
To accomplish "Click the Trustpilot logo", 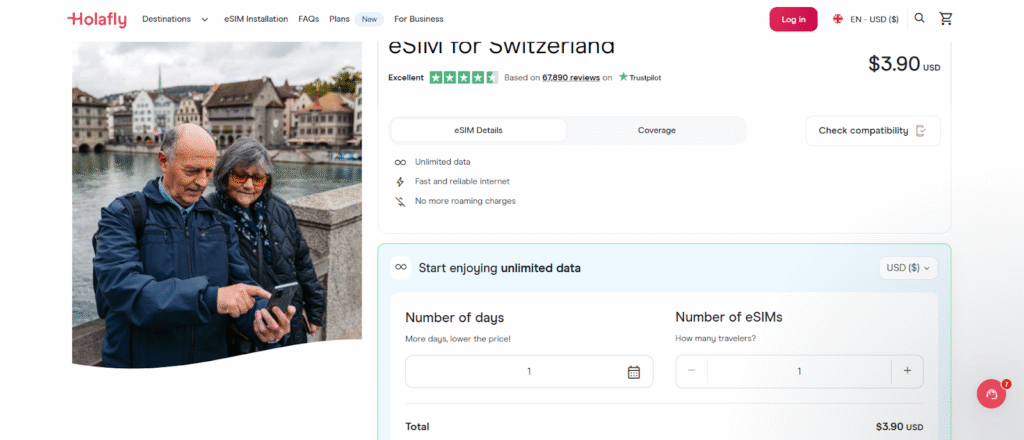I will coord(640,77).
